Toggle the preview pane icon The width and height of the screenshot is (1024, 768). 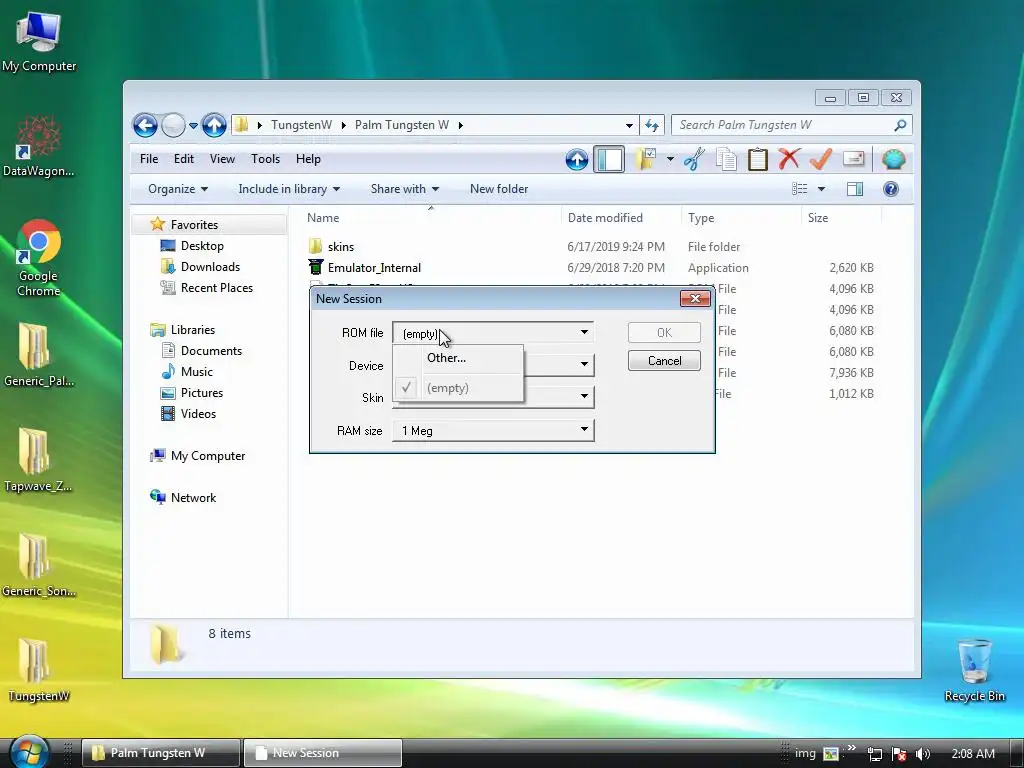[854, 189]
